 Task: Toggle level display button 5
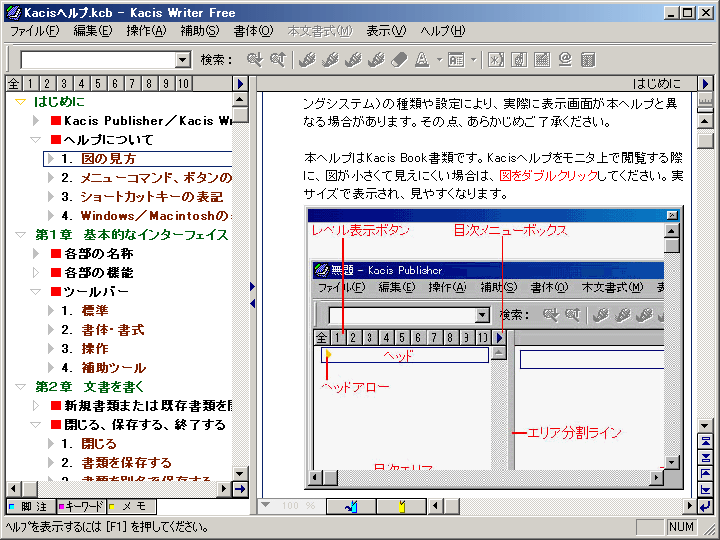tap(98, 84)
